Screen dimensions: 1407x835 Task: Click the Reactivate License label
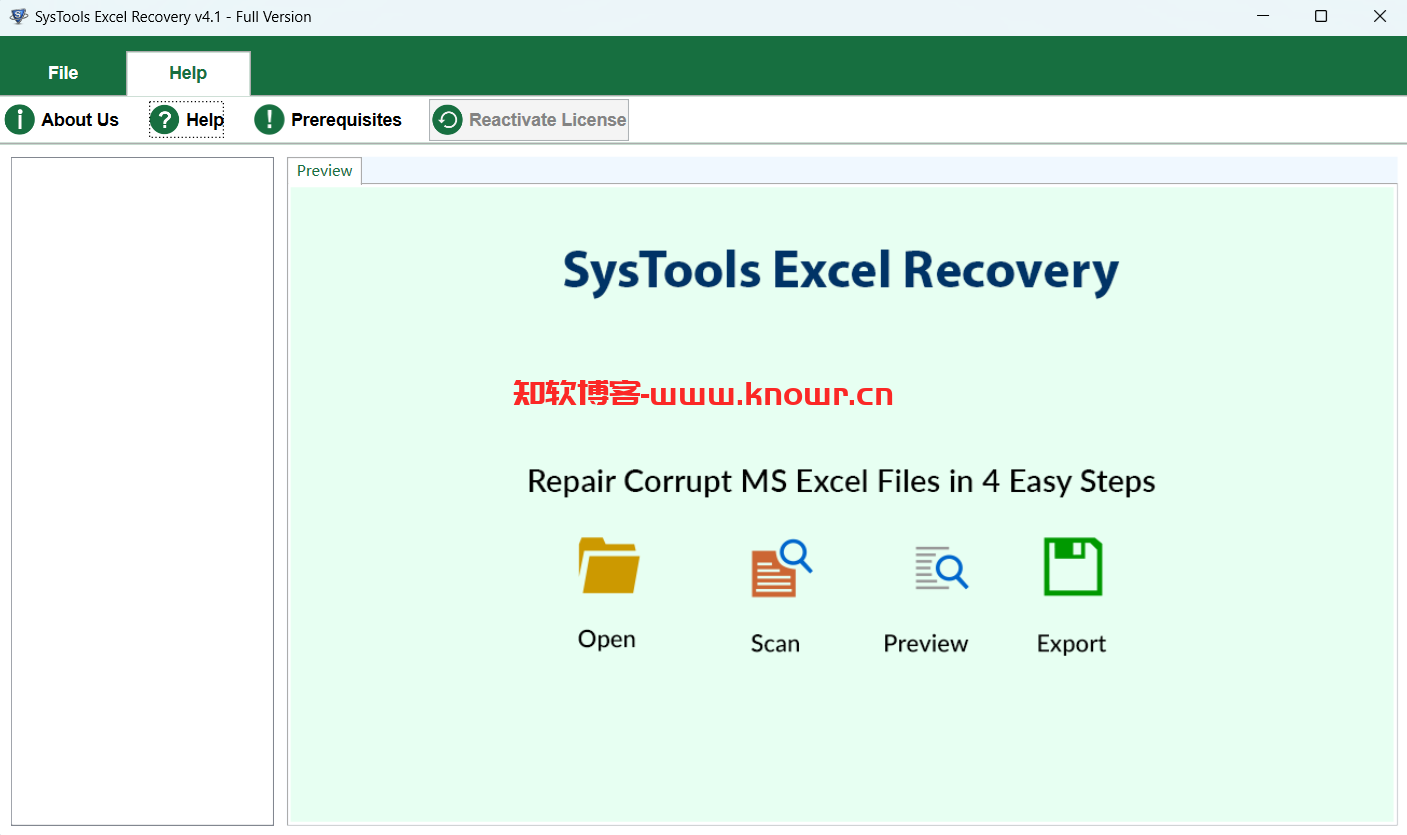548,120
